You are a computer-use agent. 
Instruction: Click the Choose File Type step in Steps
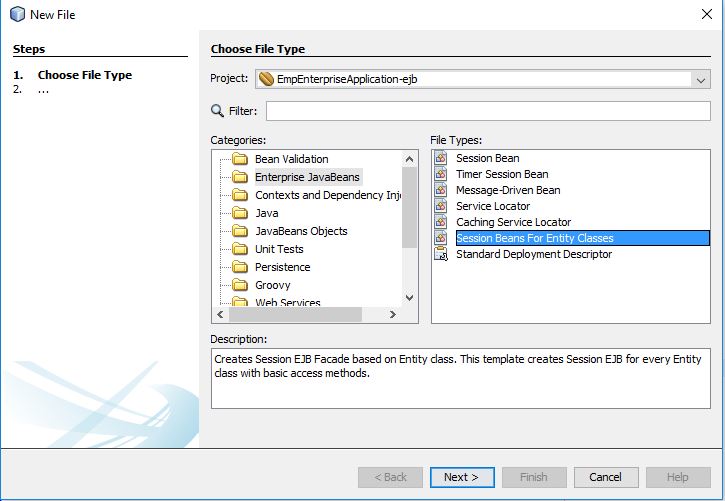pyautogui.click(x=85, y=75)
